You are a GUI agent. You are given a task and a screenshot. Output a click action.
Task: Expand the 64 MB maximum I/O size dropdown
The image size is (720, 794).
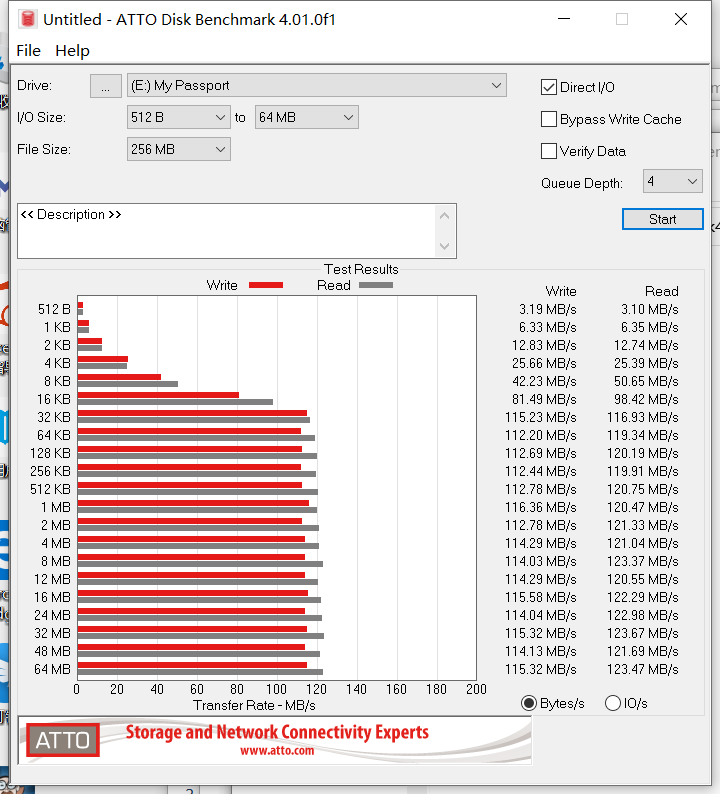[306, 118]
